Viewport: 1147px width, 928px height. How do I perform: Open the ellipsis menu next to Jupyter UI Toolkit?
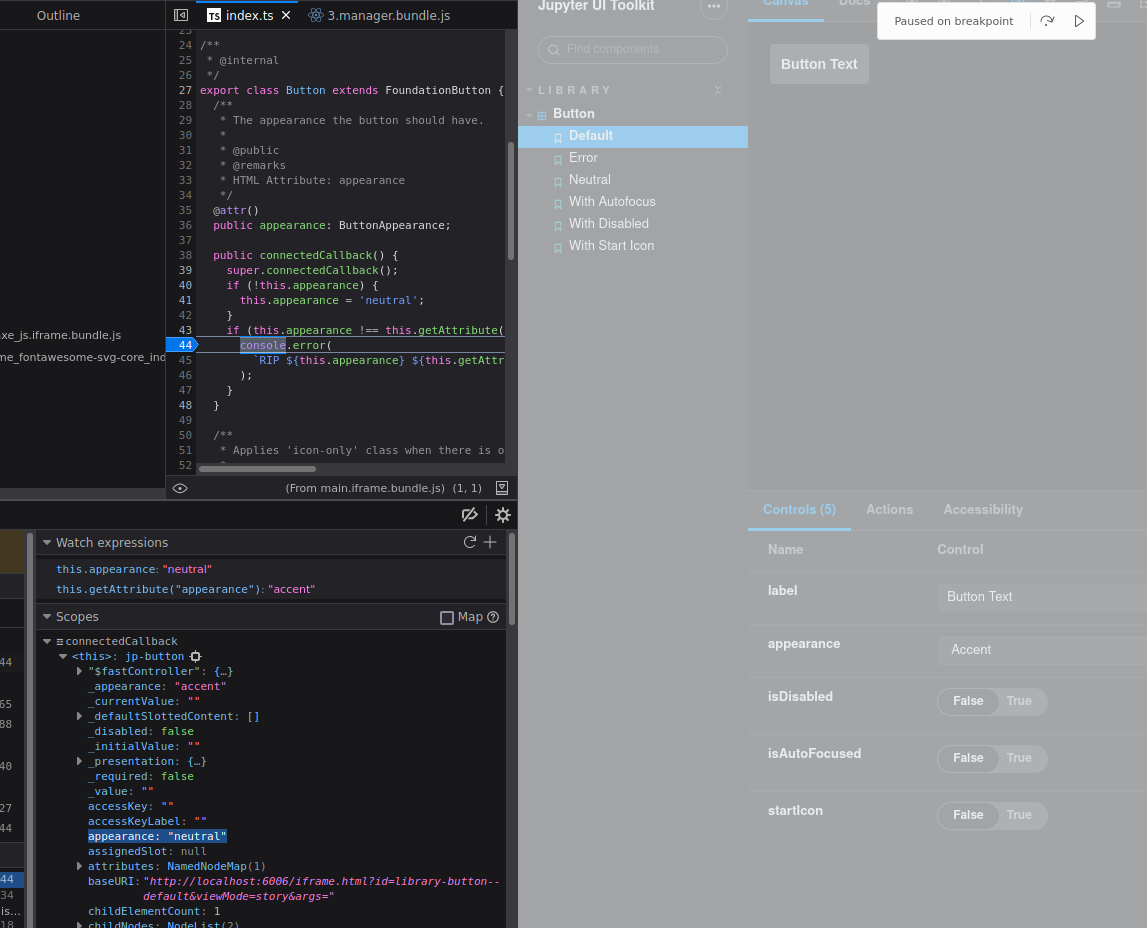[714, 8]
